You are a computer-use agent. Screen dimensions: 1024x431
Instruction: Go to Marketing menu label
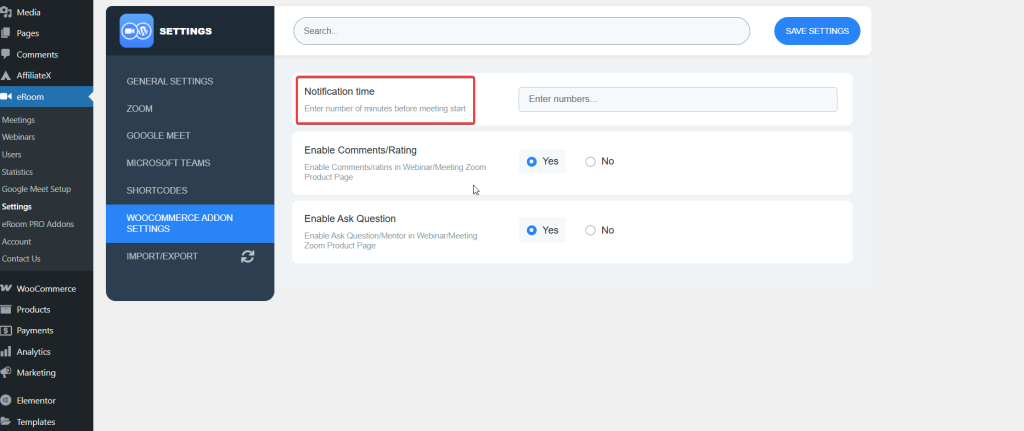point(36,373)
